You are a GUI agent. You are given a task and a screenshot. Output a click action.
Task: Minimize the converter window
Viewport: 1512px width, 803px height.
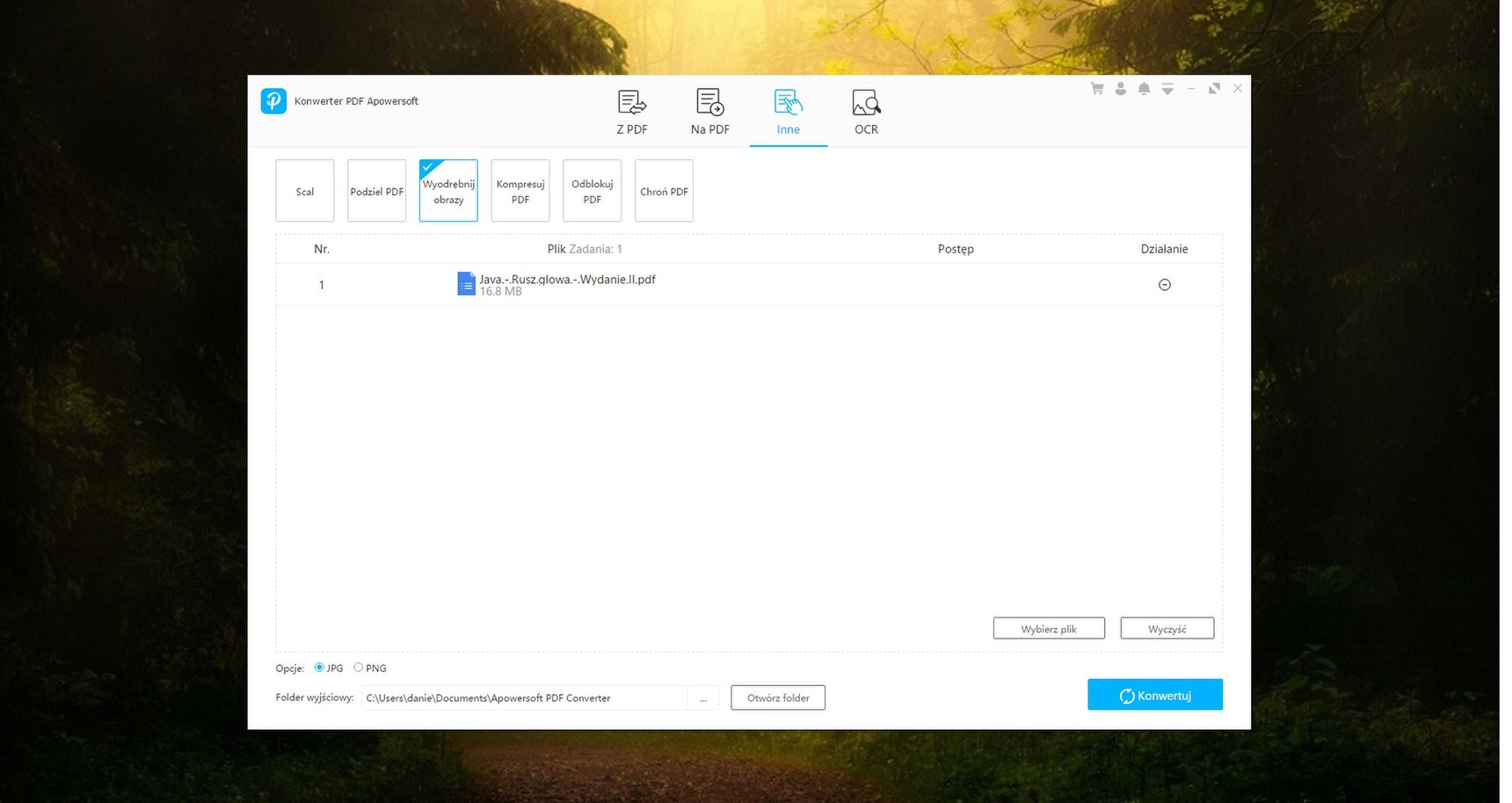(x=1190, y=89)
